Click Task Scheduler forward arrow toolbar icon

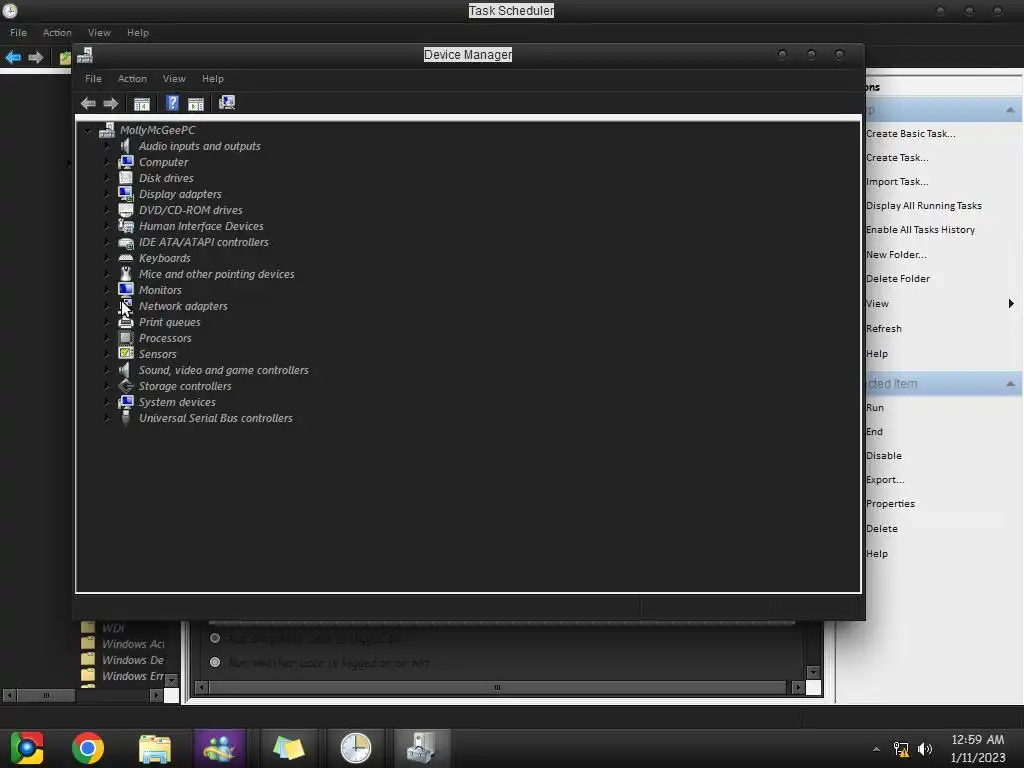(x=36, y=57)
